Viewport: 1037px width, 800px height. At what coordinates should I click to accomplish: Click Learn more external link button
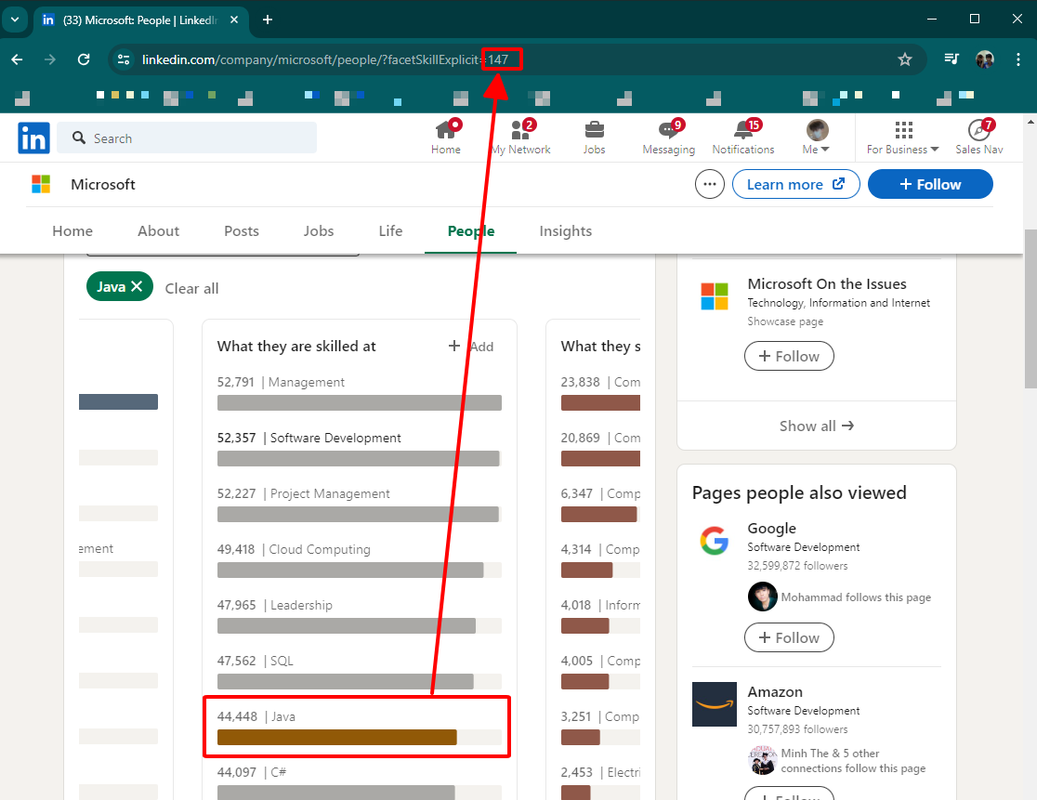tap(796, 184)
